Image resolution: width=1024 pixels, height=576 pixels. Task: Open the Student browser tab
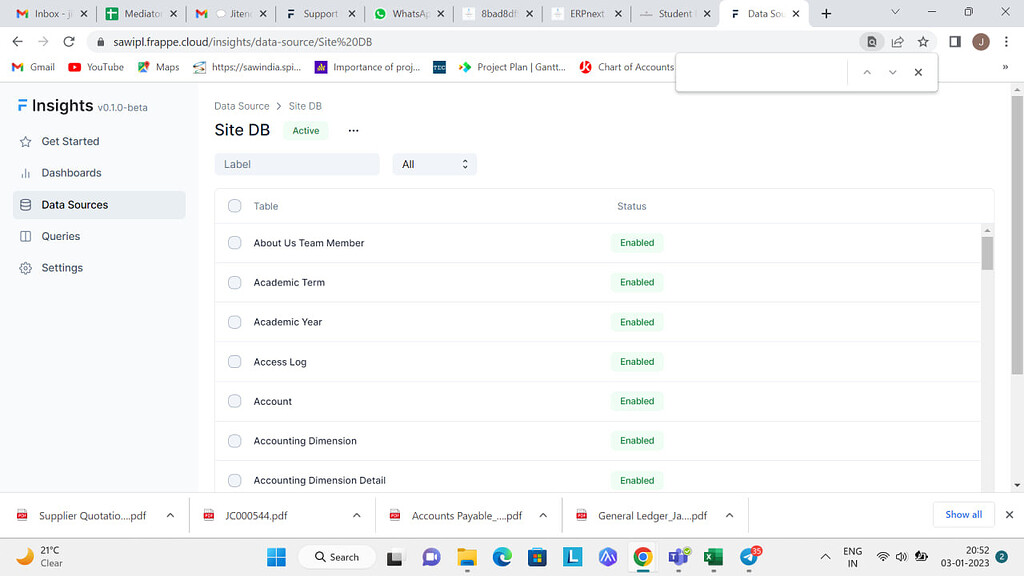pyautogui.click(x=676, y=13)
